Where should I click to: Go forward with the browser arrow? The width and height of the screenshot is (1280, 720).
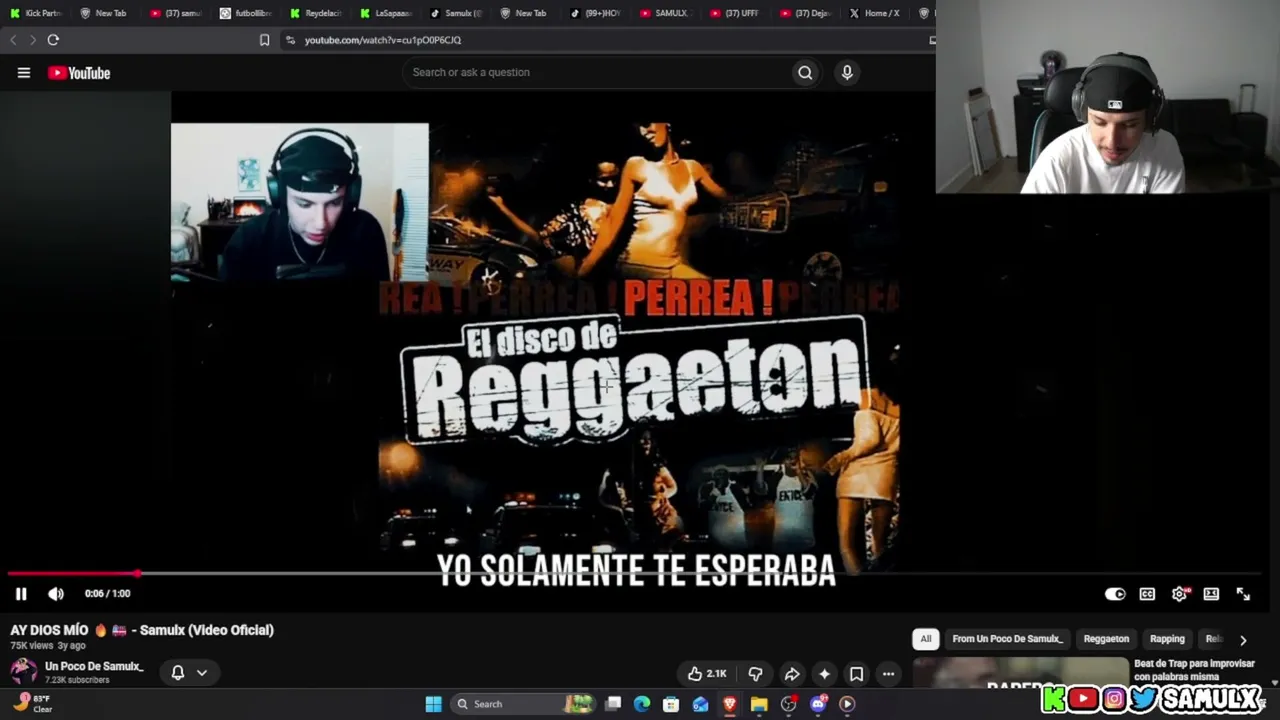point(32,40)
